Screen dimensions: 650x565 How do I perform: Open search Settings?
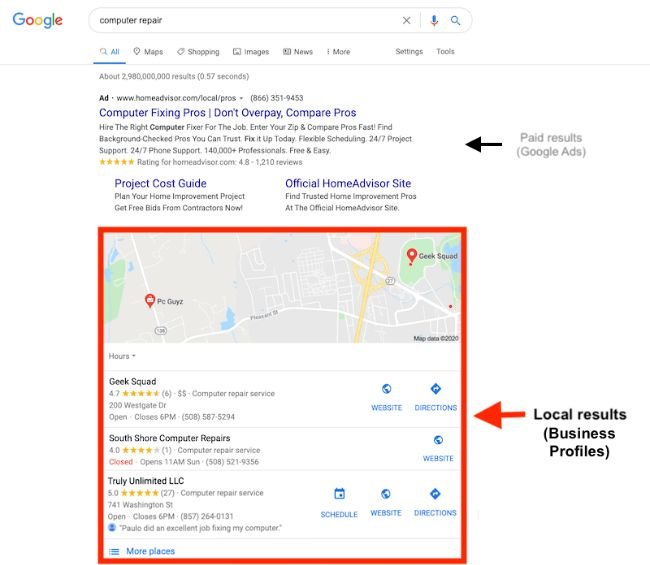(x=409, y=51)
